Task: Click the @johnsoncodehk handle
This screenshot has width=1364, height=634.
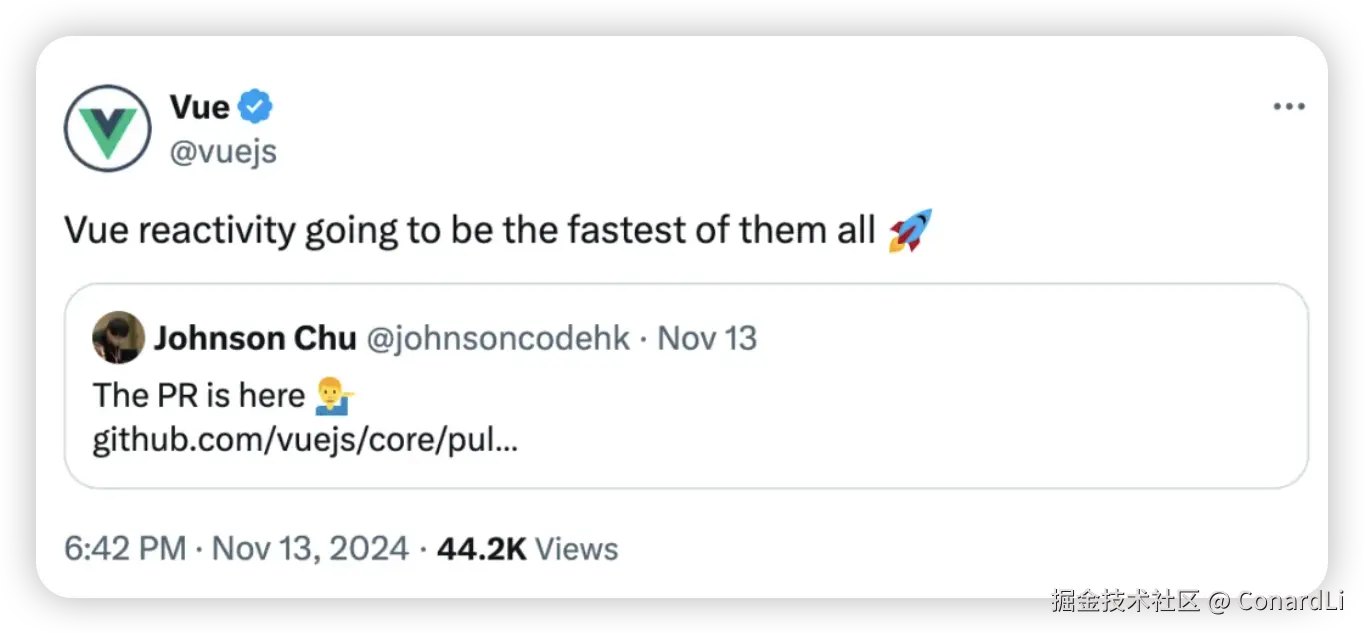Action: point(498,339)
